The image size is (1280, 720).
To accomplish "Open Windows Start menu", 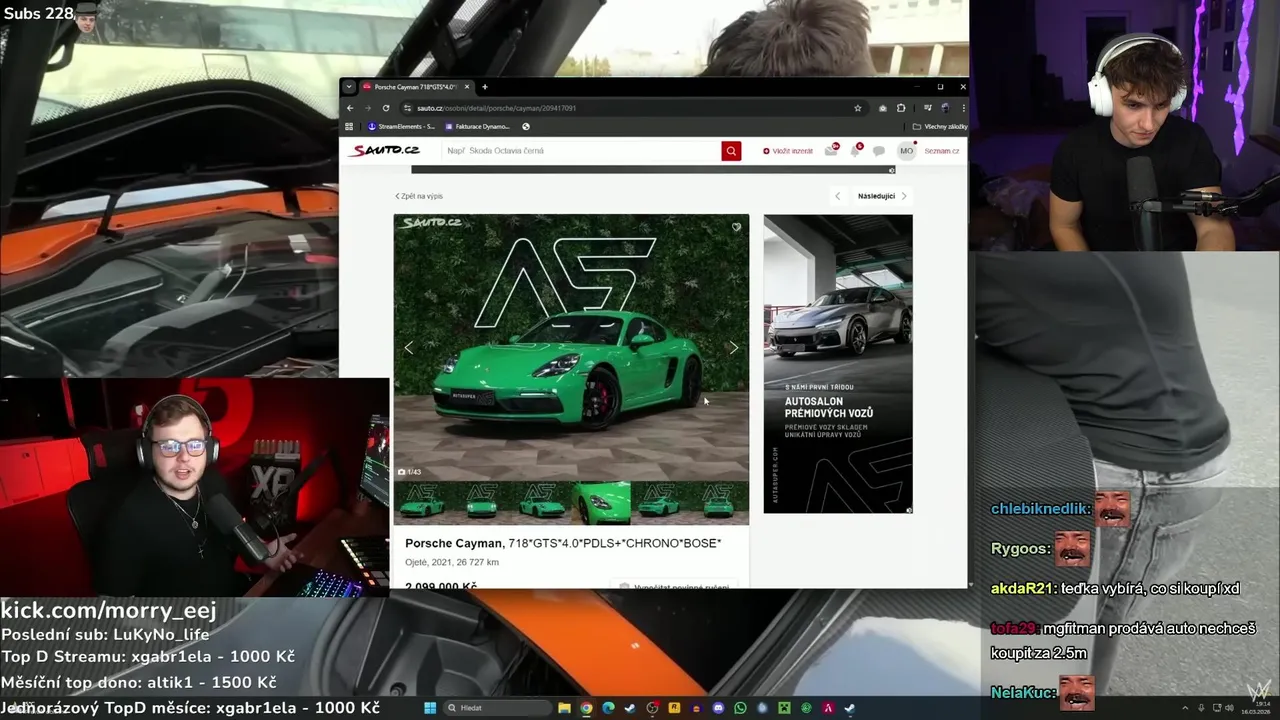I will tap(430, 708).
